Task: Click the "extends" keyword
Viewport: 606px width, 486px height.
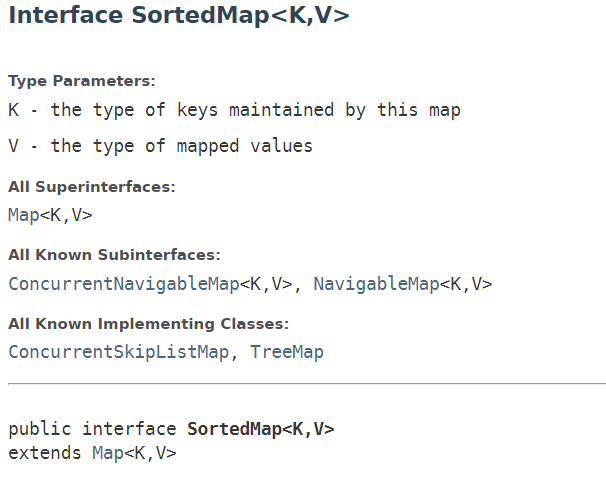Action: point(45,453)
